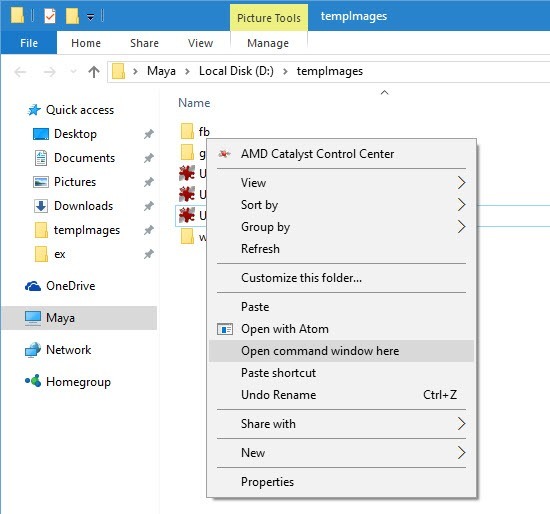The image size is (550, 514).
Task: Expand the chevron after Maya in the breadcrumb
Action: [187, 72]
